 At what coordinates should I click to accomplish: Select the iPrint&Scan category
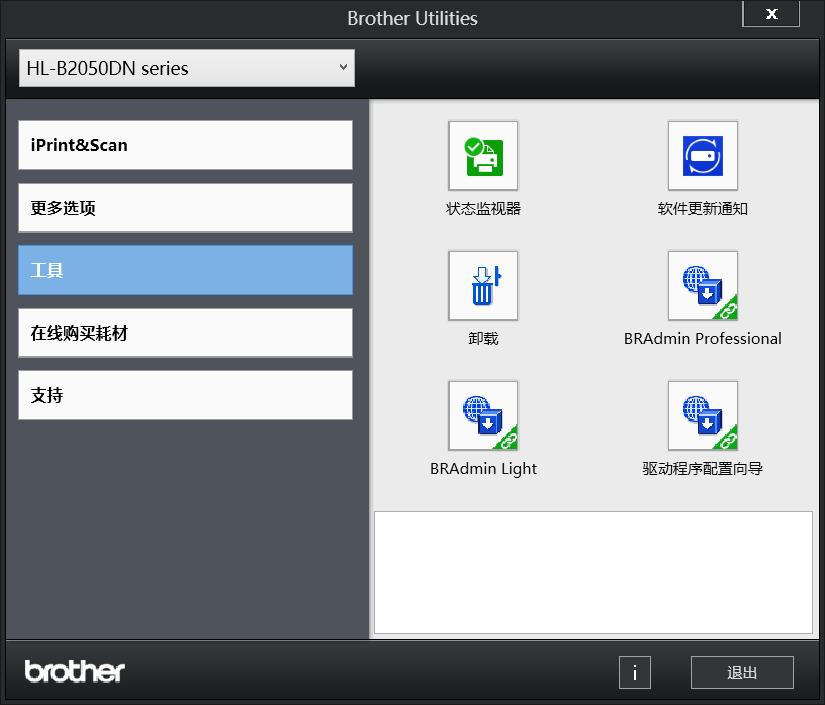tap(184, 144)
